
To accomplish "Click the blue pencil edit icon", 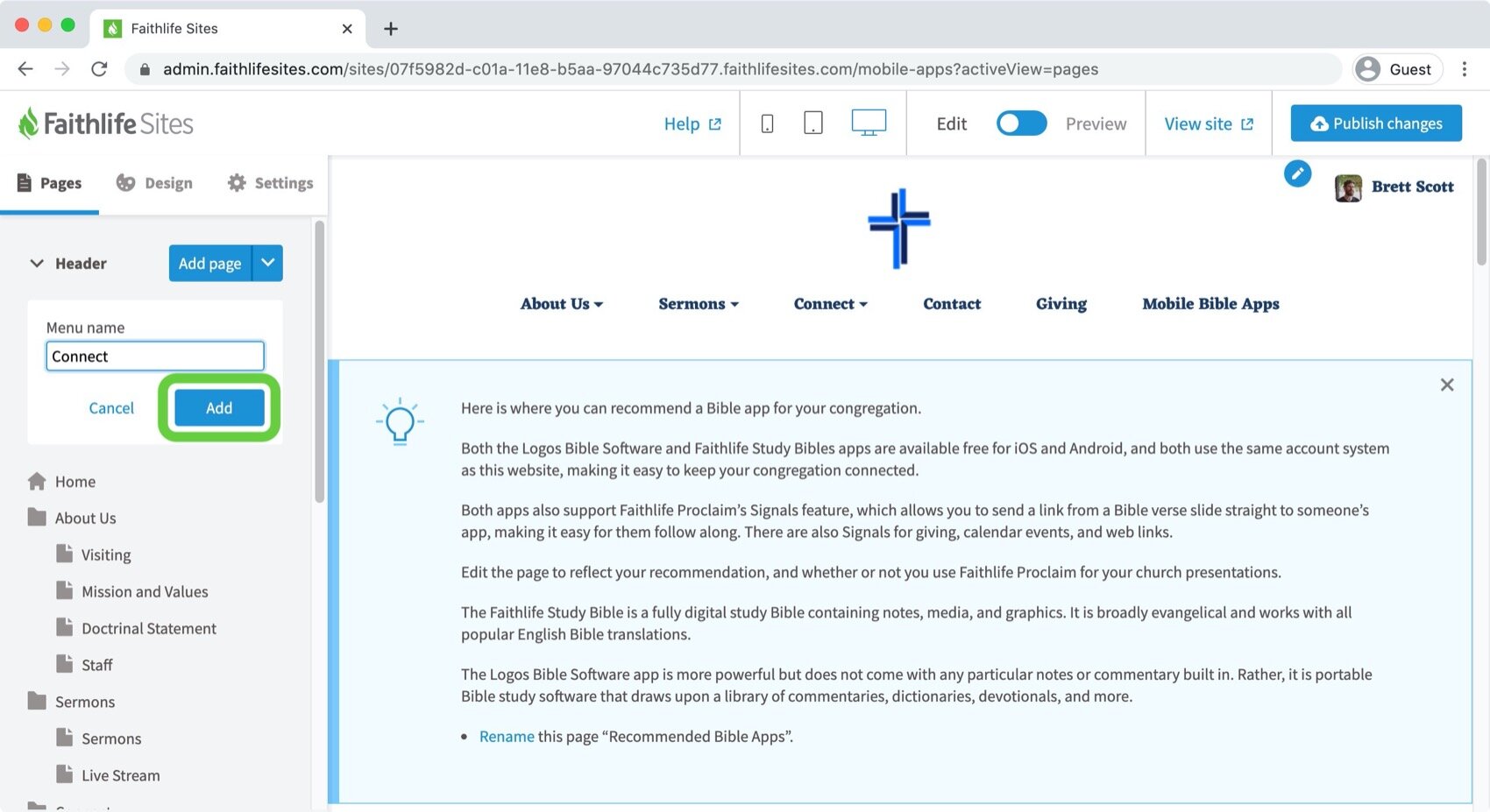I will coord(1297,173).
